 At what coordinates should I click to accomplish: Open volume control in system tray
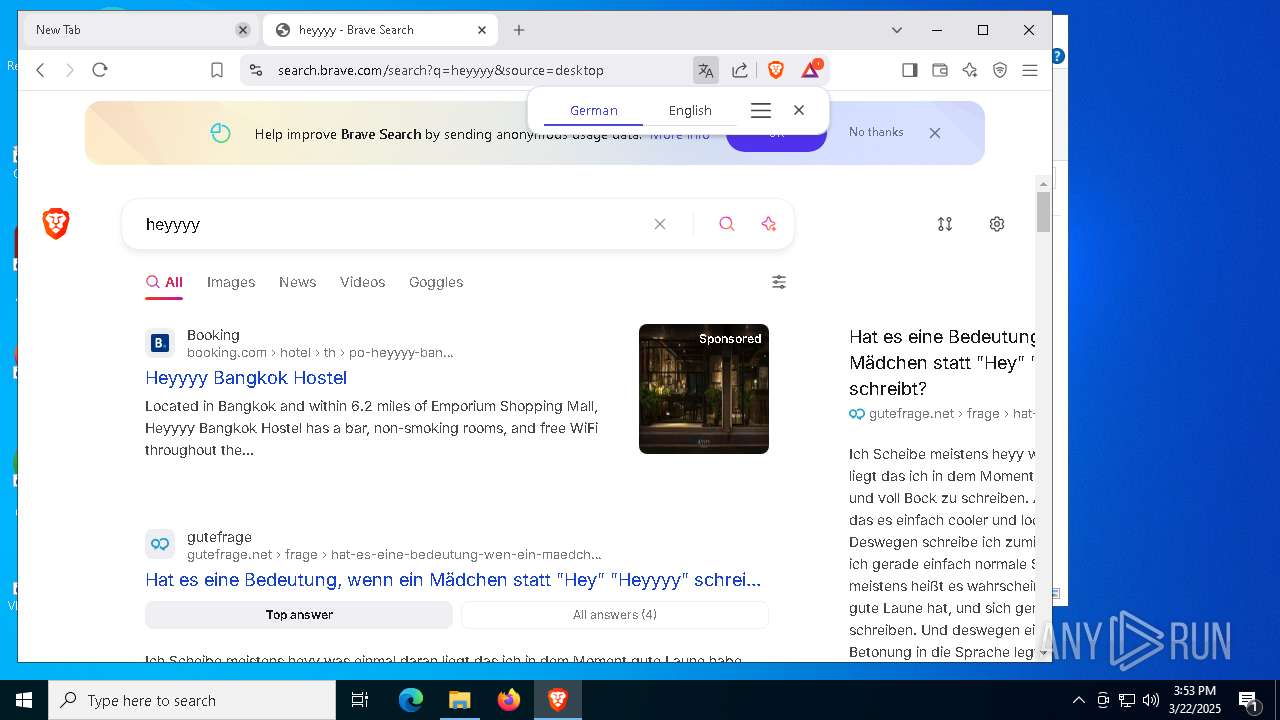[x=1151, y=700]
